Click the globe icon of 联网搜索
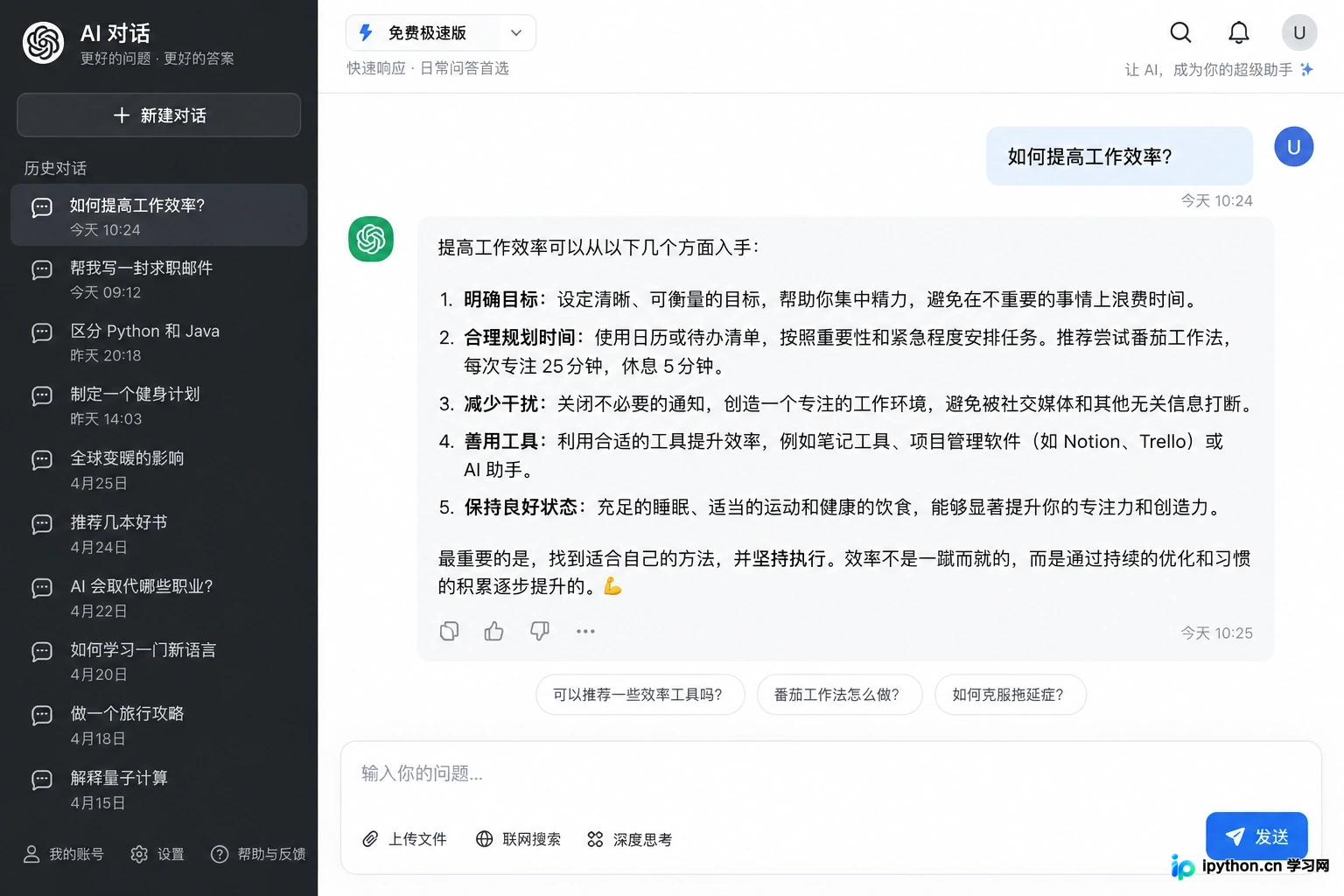1344x896 pixels. pyautogui.click(x=484, y=839)
